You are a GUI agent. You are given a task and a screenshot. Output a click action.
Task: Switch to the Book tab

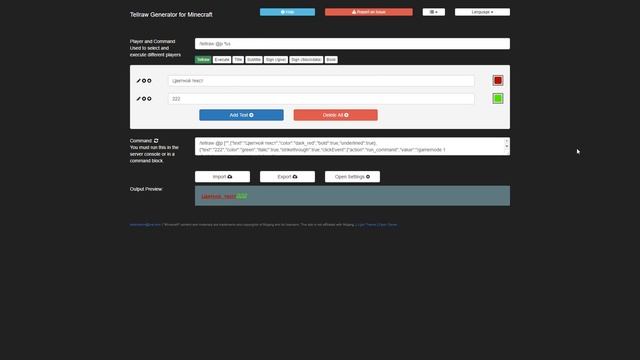(331, 60)
